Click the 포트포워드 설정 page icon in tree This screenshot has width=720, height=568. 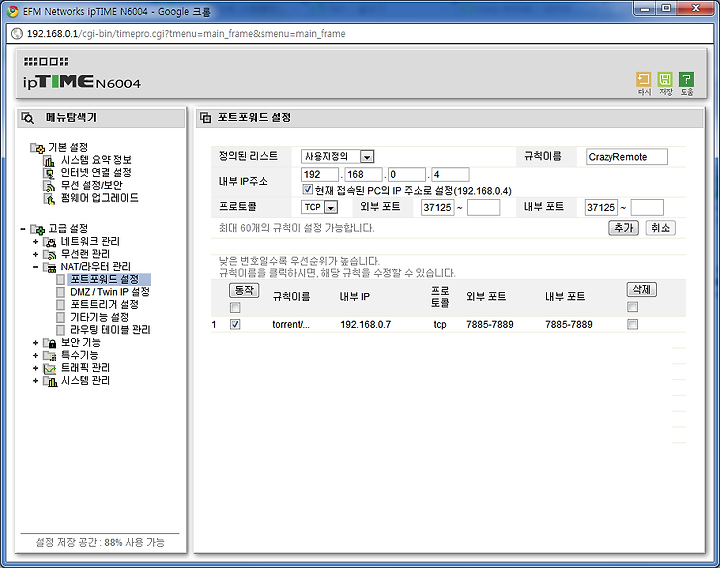point(61,279)
